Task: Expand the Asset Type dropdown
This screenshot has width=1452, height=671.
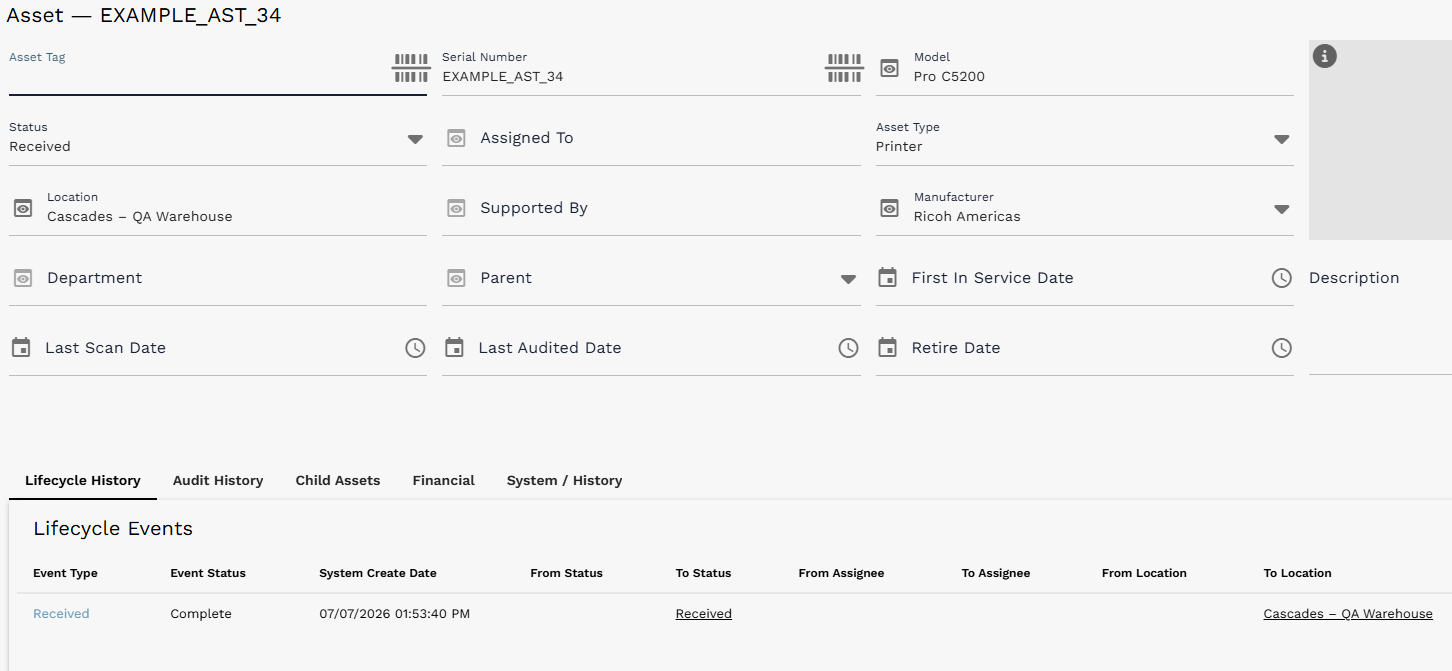Action: pos(1282,139)
